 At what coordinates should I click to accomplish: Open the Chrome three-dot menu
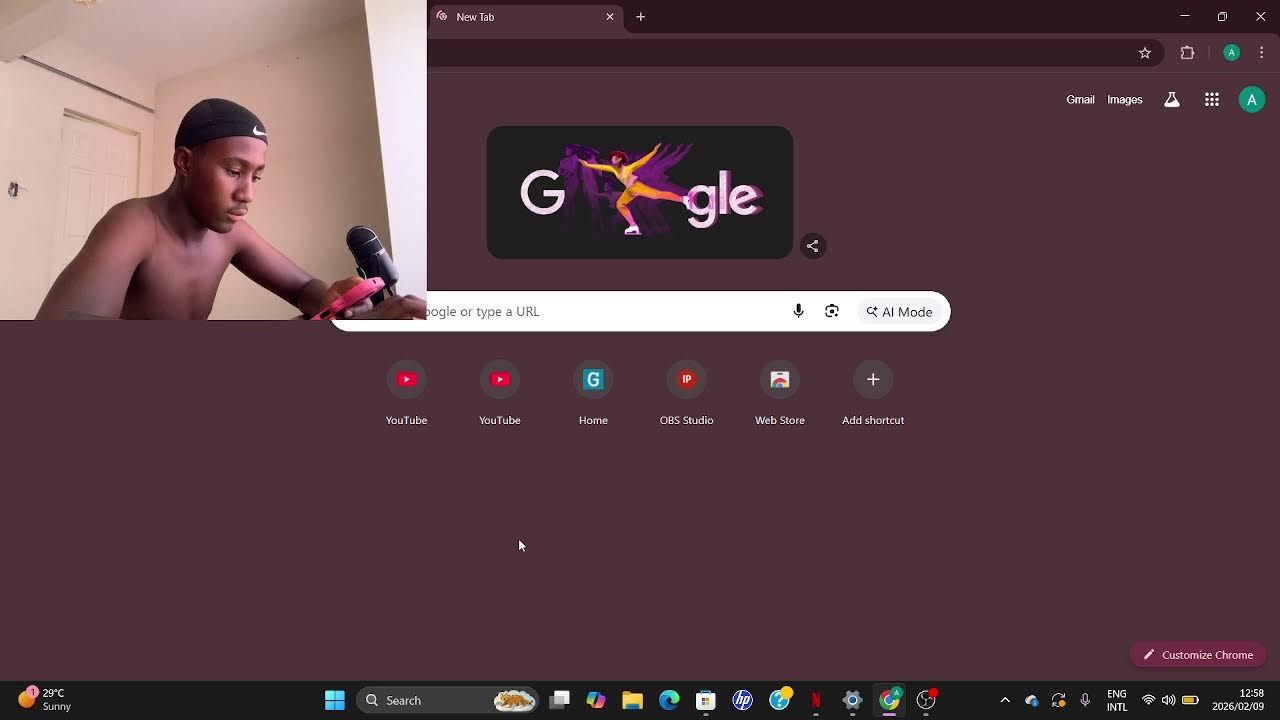coord(1261,53)
